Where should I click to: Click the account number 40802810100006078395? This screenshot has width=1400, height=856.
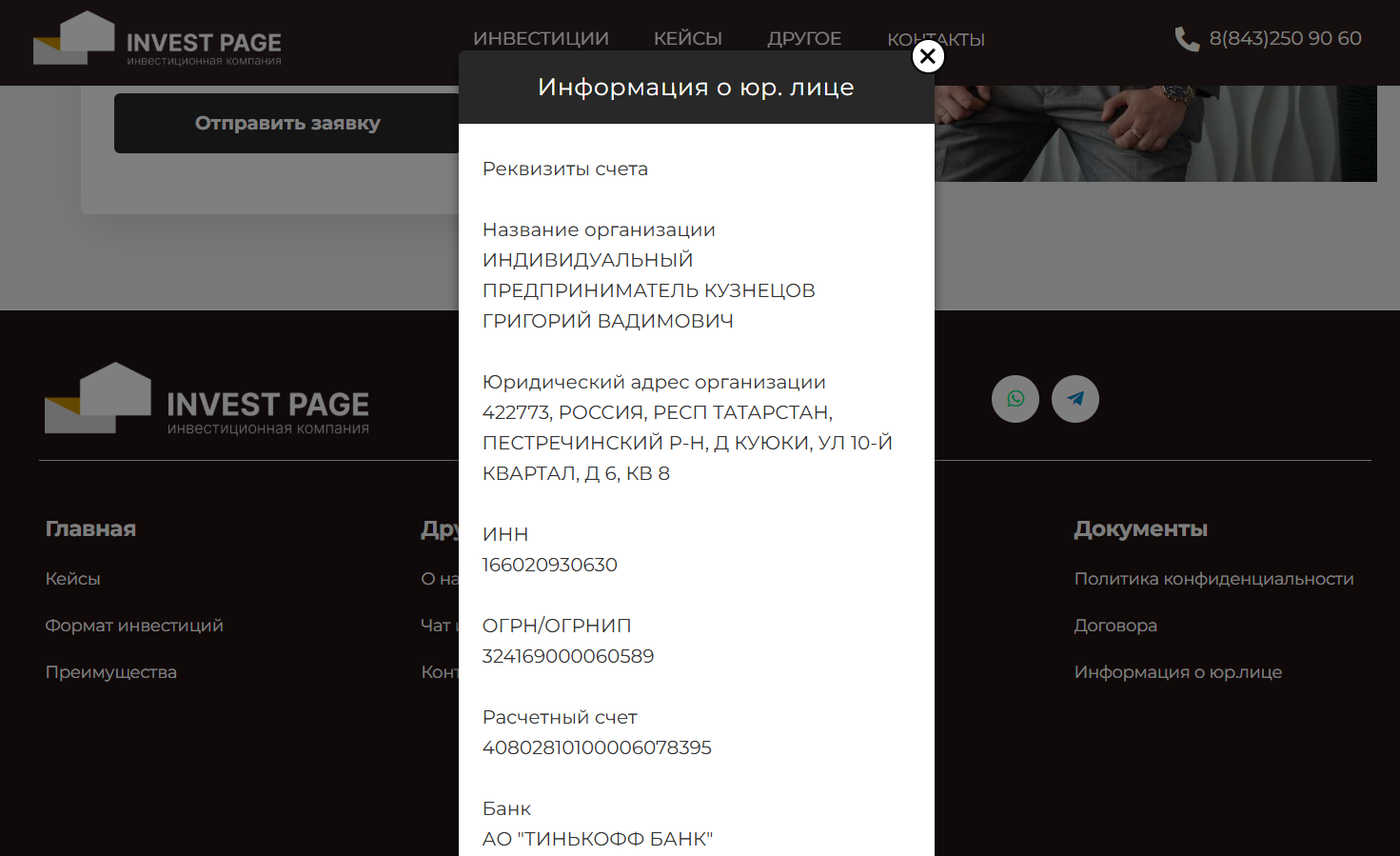[x=597, y=747]
